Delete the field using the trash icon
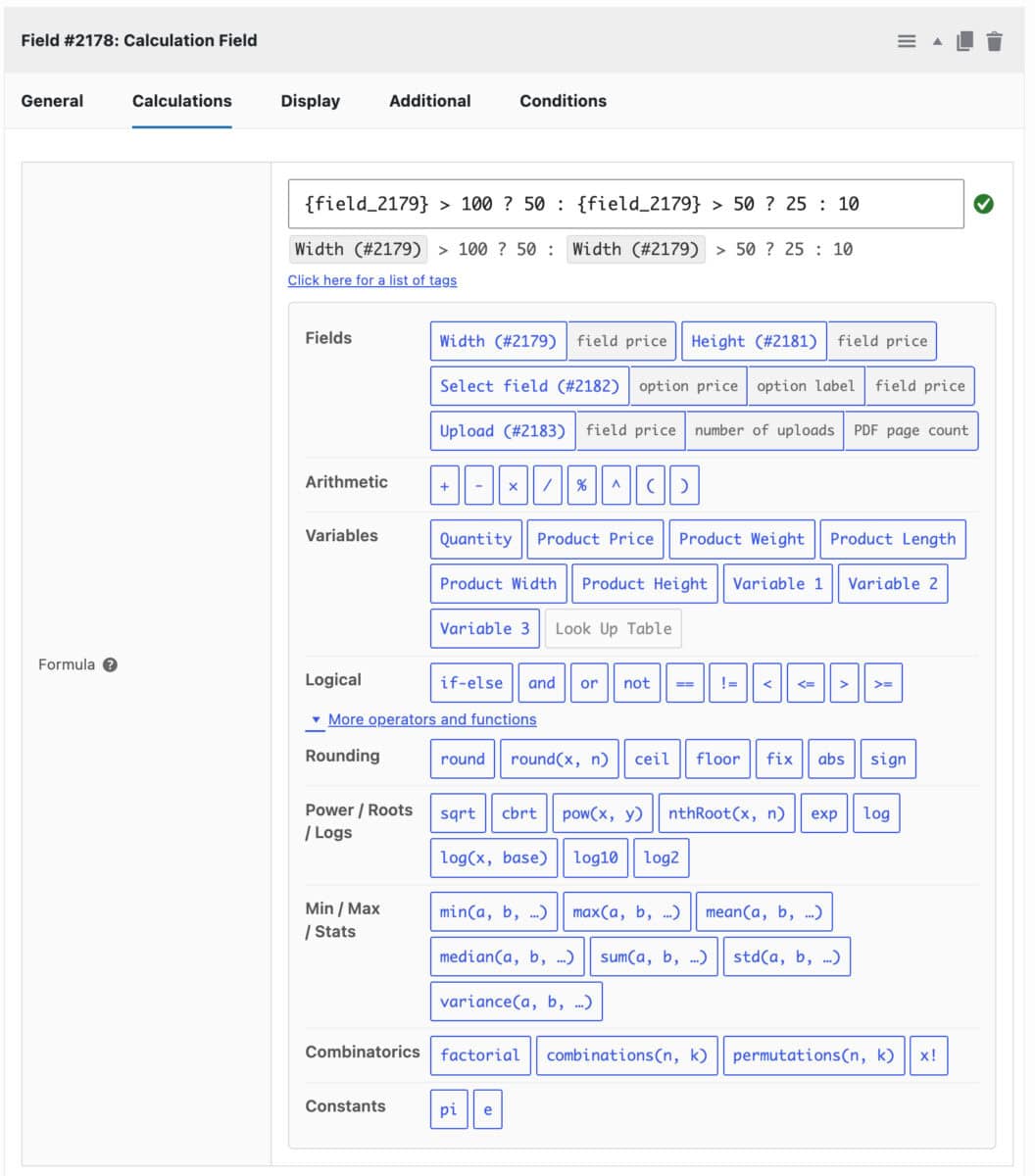The height and width of the screenshot is (1176, 1035). point(995,41)
